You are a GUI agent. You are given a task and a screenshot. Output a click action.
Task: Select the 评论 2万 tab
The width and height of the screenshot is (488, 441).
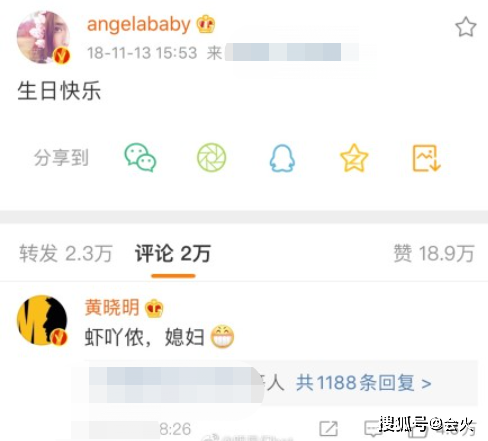pos(173,254)
